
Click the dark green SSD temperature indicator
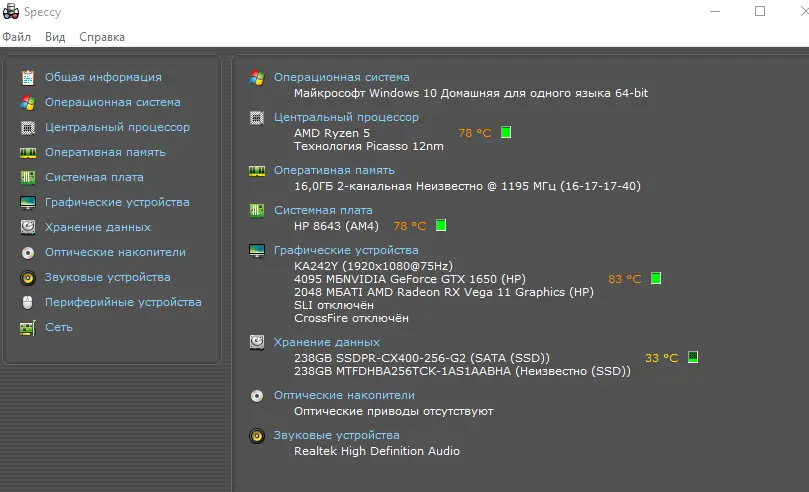[x=693, y=357]
